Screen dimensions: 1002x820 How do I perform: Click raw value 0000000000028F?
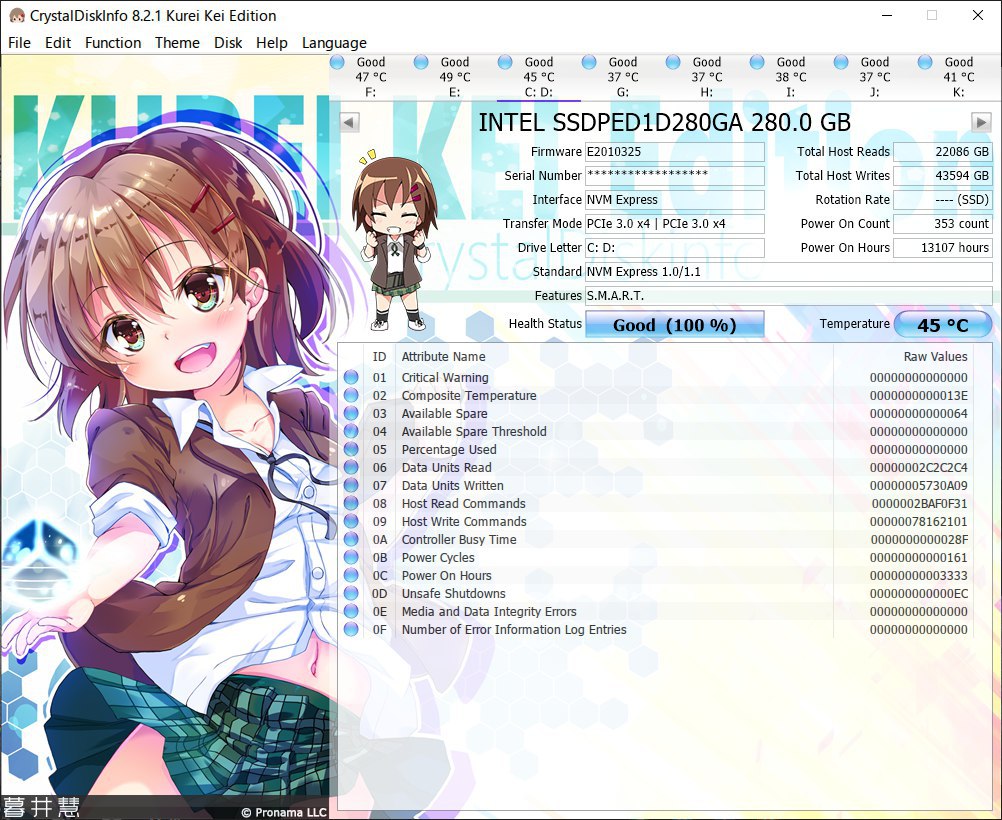(919, 539)
